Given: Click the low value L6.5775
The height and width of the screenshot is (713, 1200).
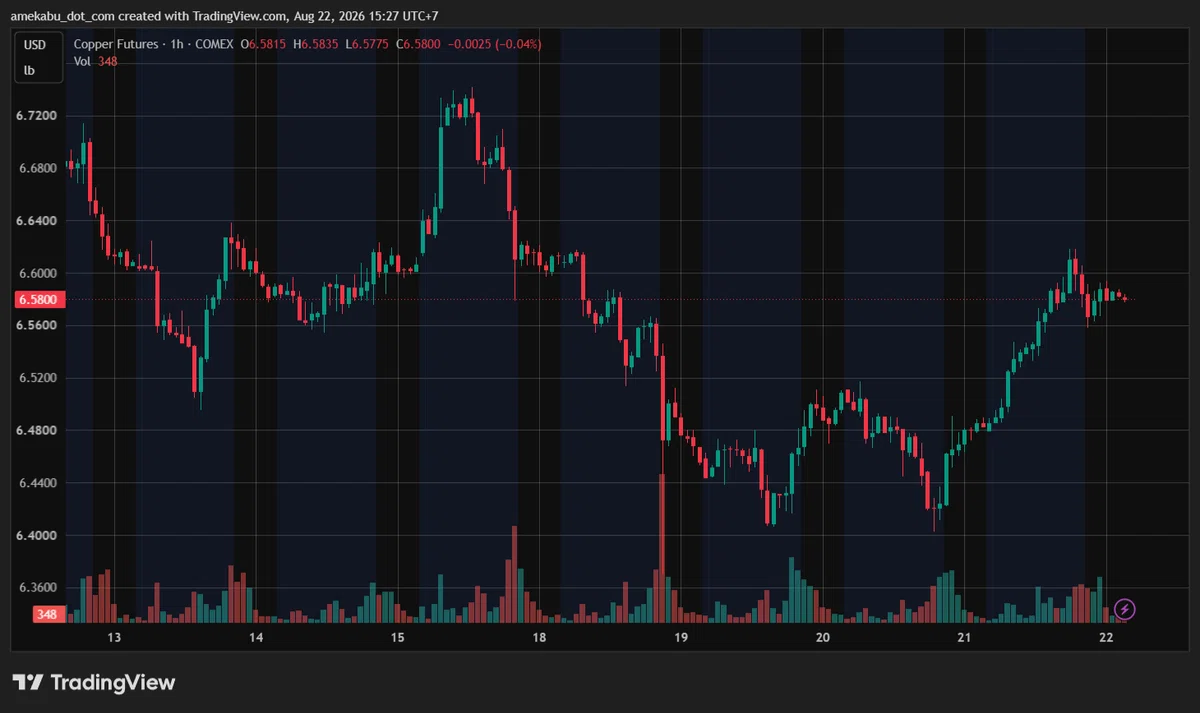Looking at the screenshot, I should [x=365, y=45].
